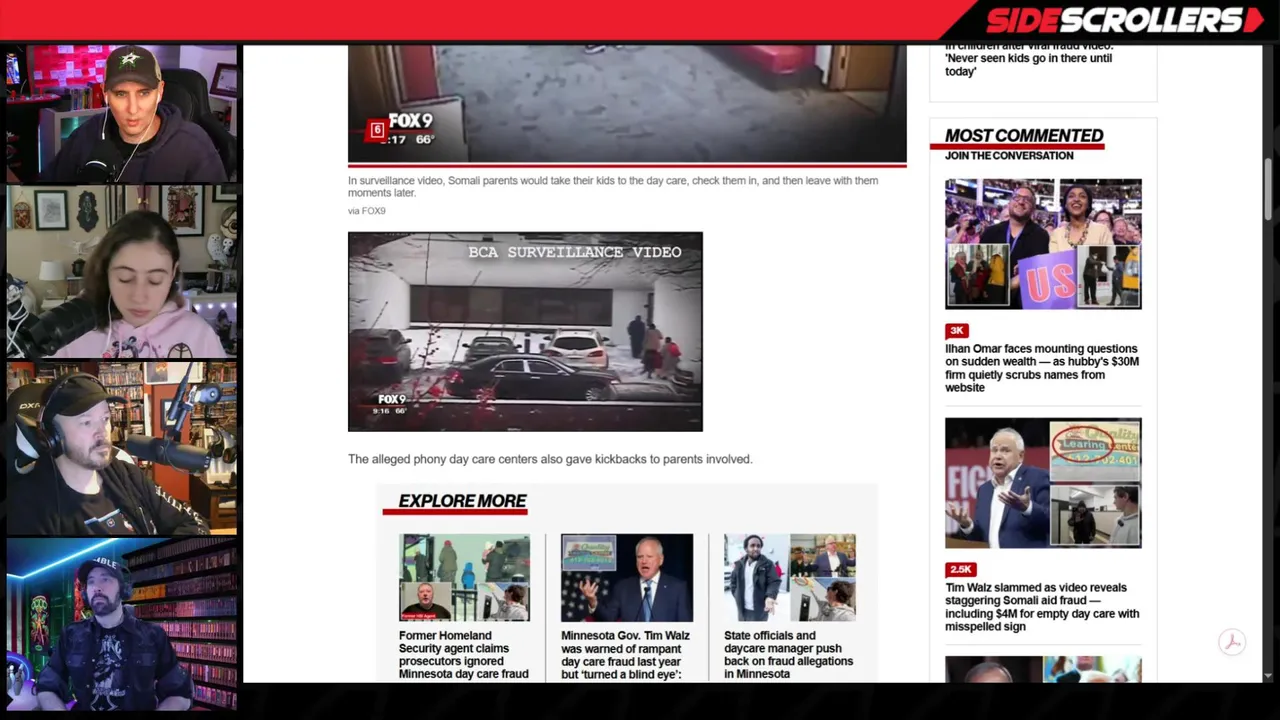The image size is (1280, 720).
Task: Click the rally photo above Ilhan Omar headline
Action: pos(1043,244)
